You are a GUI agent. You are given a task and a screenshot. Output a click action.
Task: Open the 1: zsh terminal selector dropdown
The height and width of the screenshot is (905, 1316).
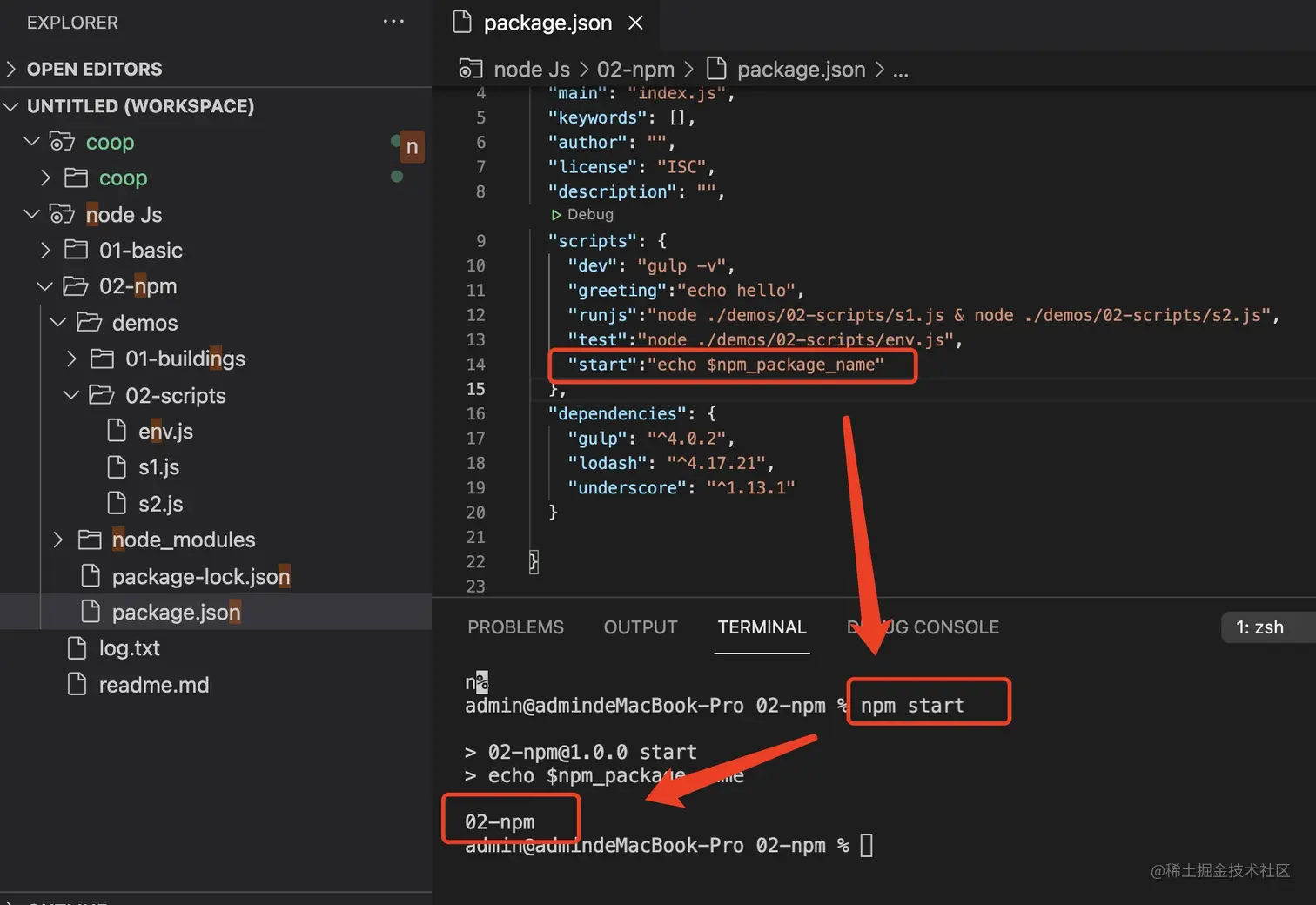(1259, 627)
